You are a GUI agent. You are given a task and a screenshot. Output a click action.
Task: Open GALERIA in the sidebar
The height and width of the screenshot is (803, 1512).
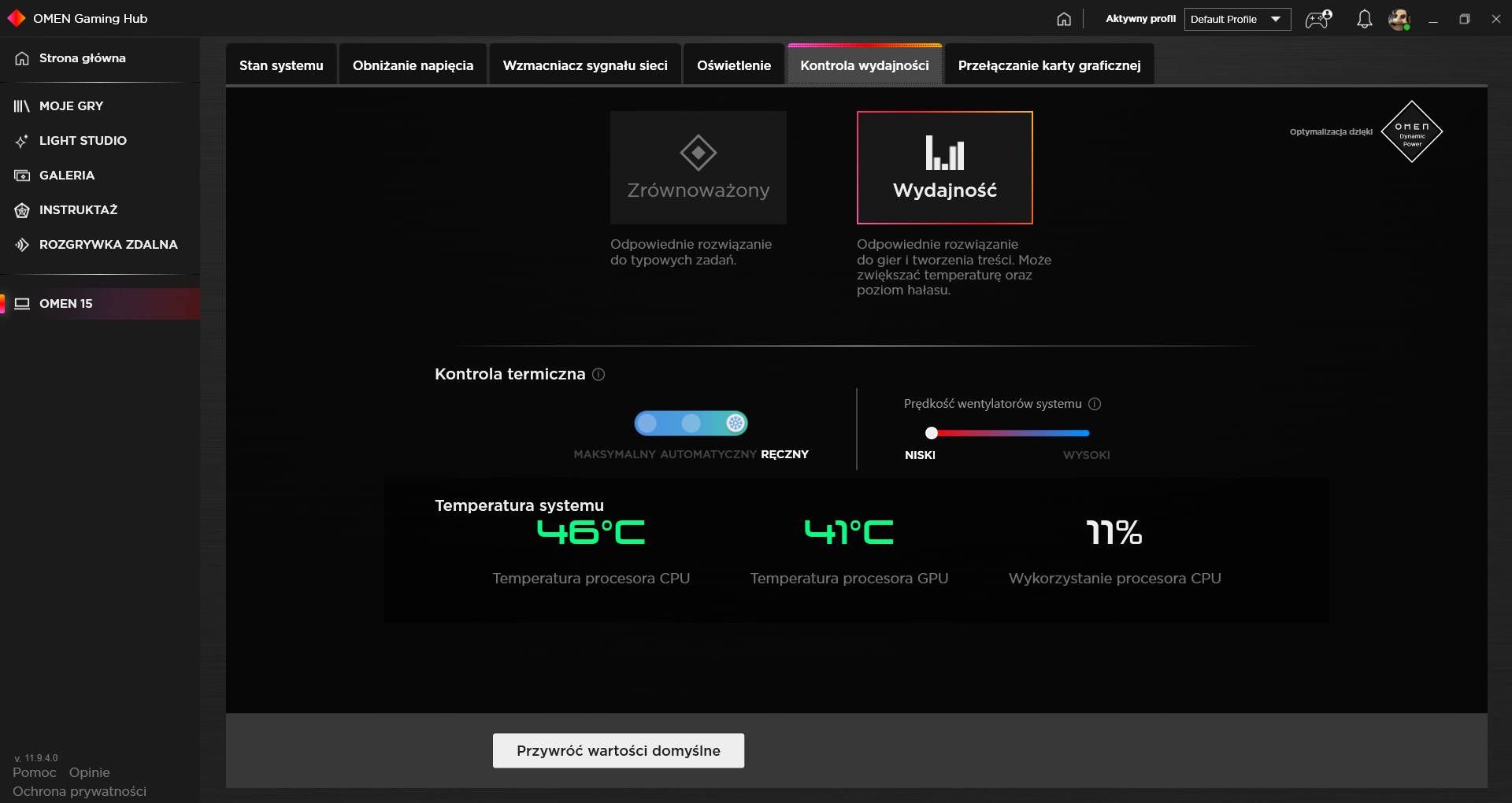pos(100,175)
